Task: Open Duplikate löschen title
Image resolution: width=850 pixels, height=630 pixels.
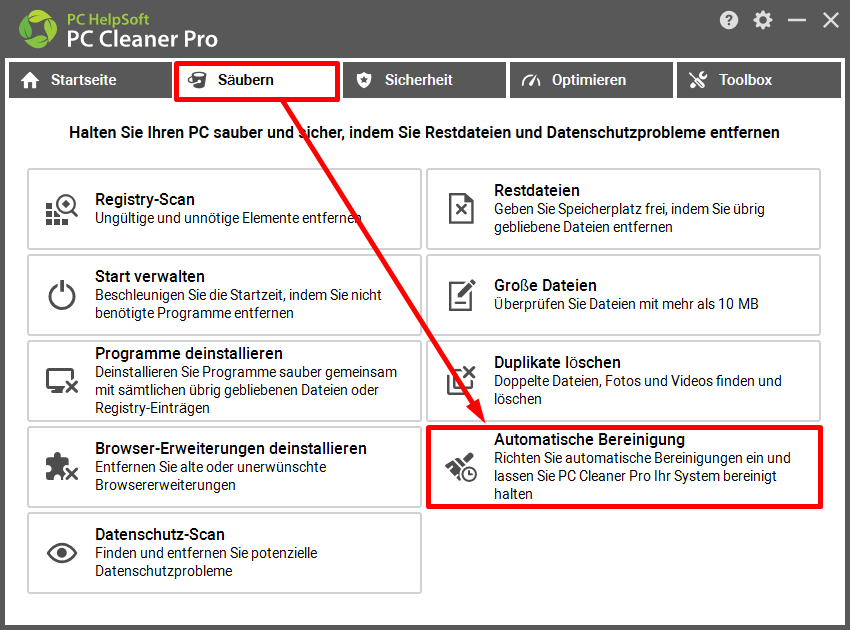Action: (557, 363)
